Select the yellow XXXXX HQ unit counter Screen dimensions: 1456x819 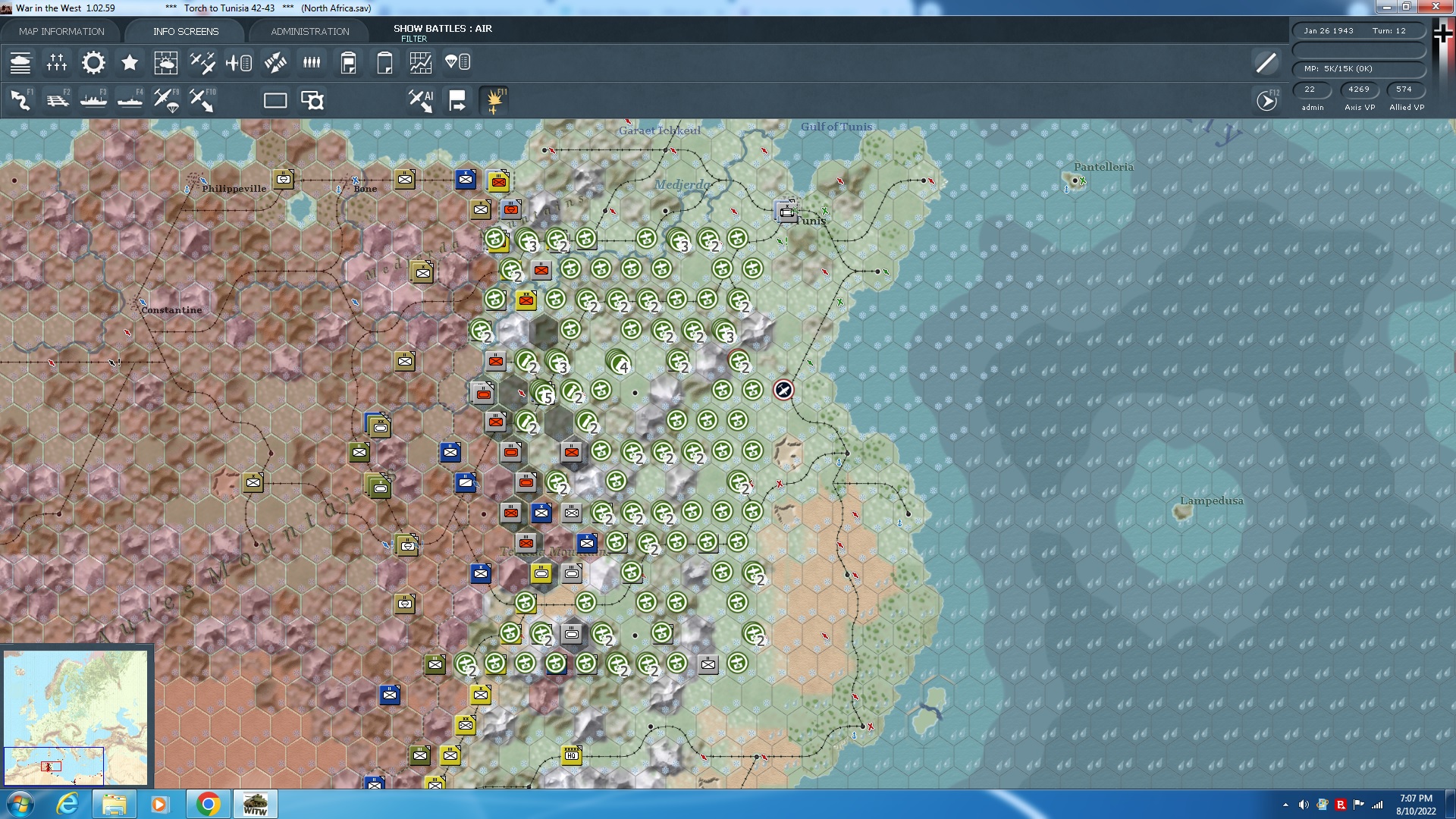tap(572, 755)
